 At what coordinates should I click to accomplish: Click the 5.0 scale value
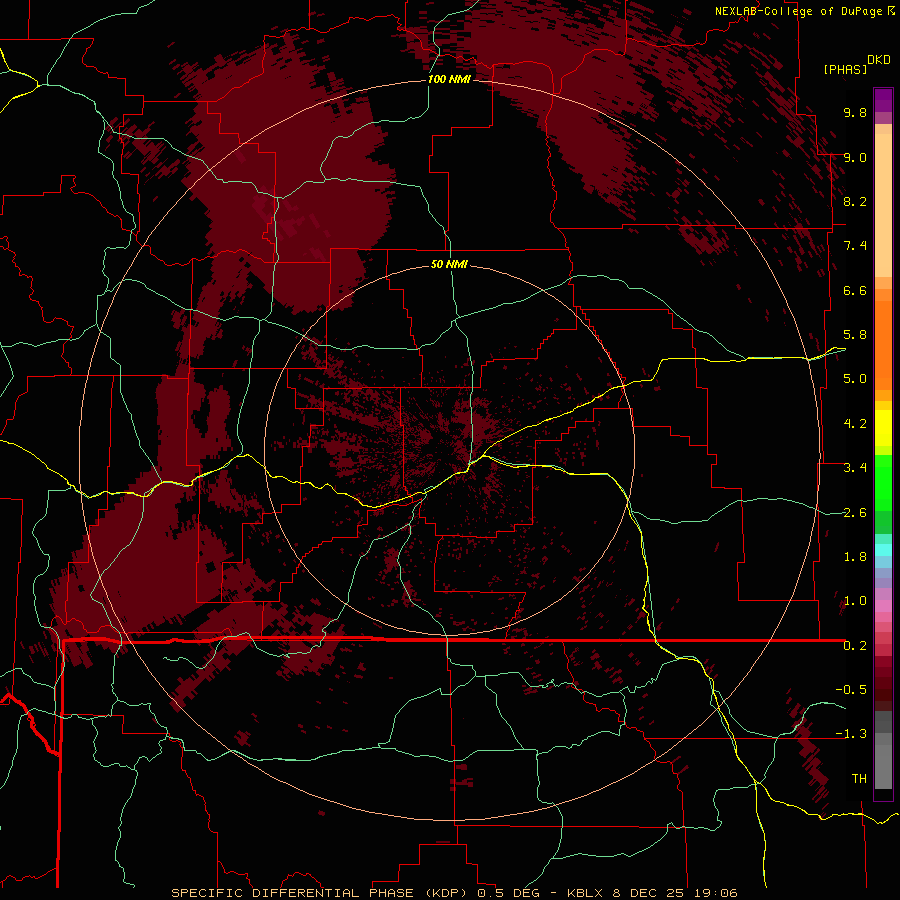855,379
